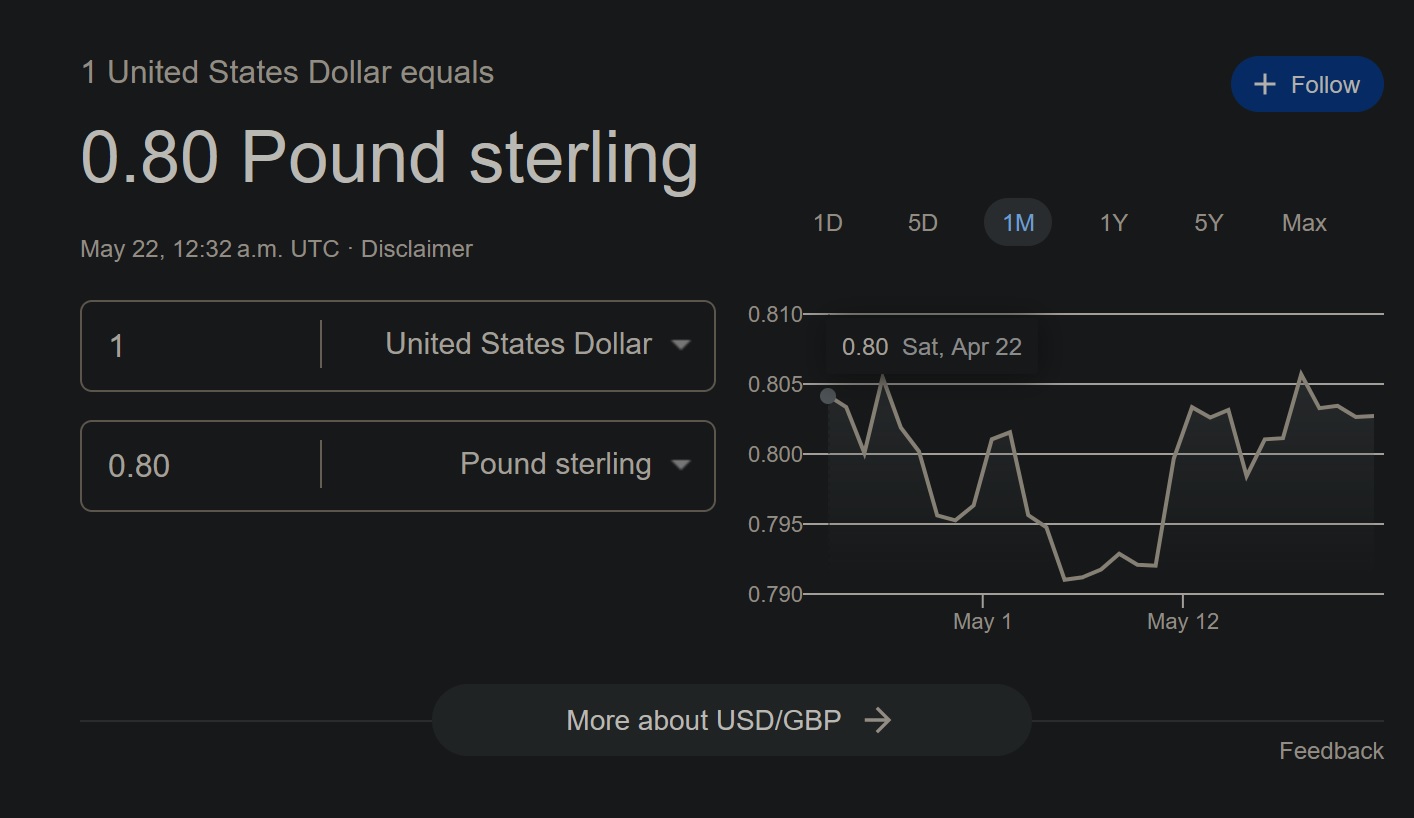
Task: Click the May 12 label on chart axis
Action: (1183, 622)
